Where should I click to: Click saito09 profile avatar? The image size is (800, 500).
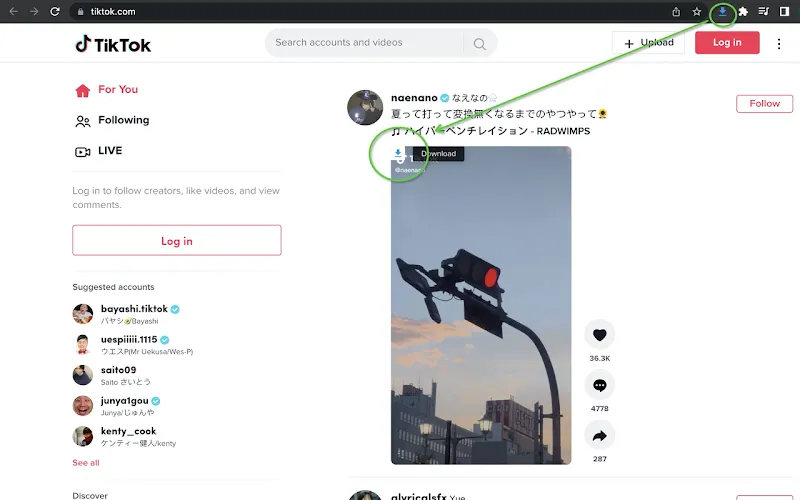pos(83,375)
